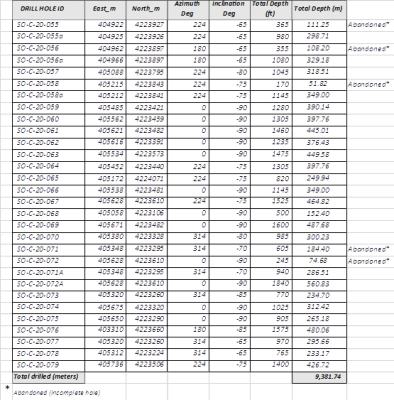Select the 487.68 depth cell for SO-C-20-069
This screenshot has height=400, width=394.
point(319,225)
